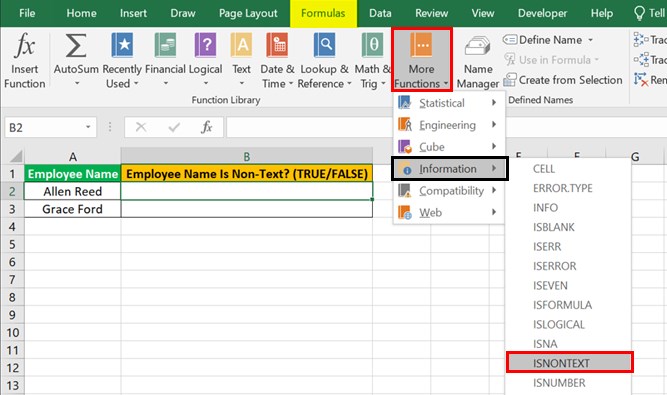
Task: Click the More Functions book icon
Action: pos(421,45)
